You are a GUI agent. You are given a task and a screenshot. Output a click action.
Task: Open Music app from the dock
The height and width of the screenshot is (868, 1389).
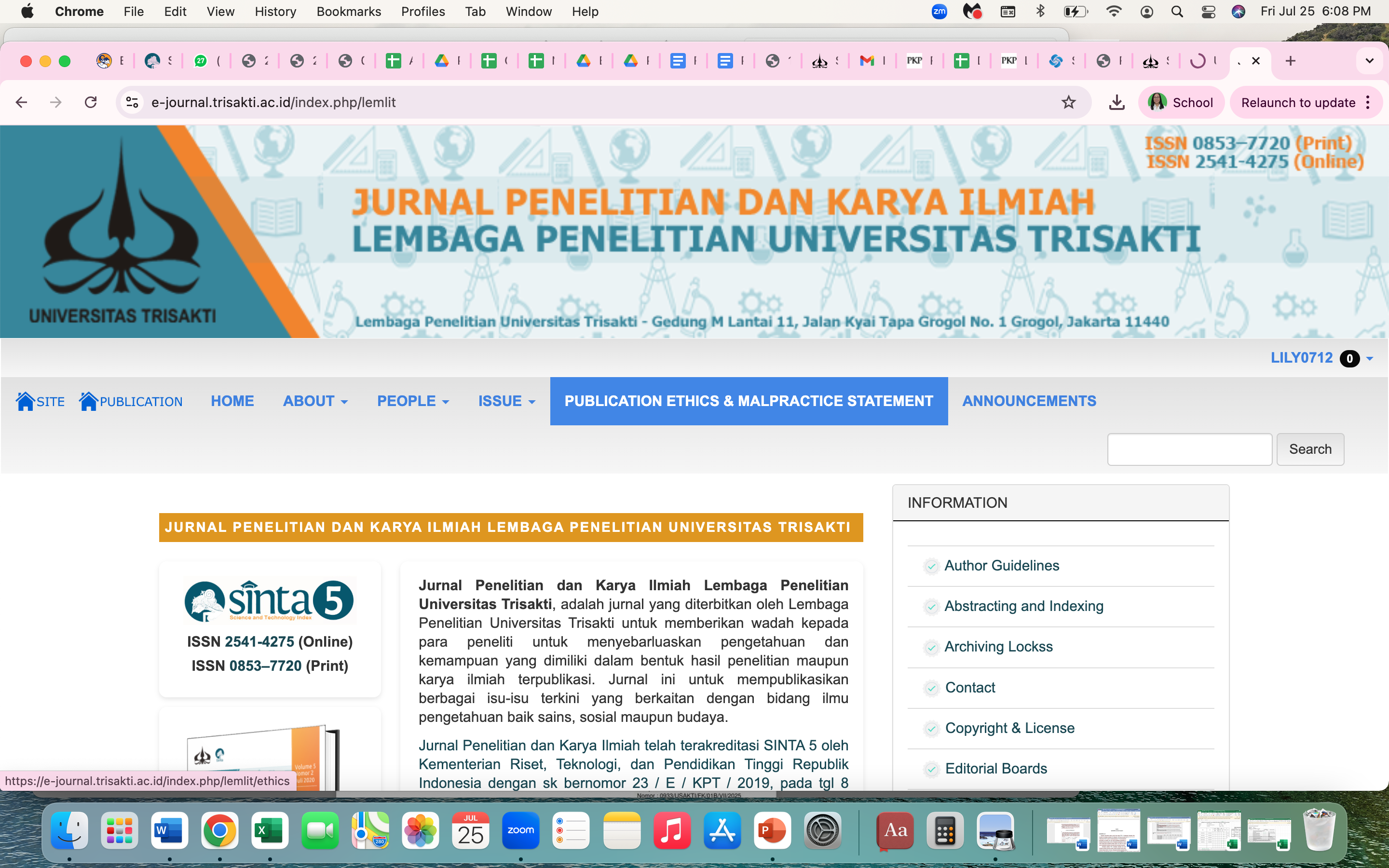pyautogui.click(x=671, y=830)
